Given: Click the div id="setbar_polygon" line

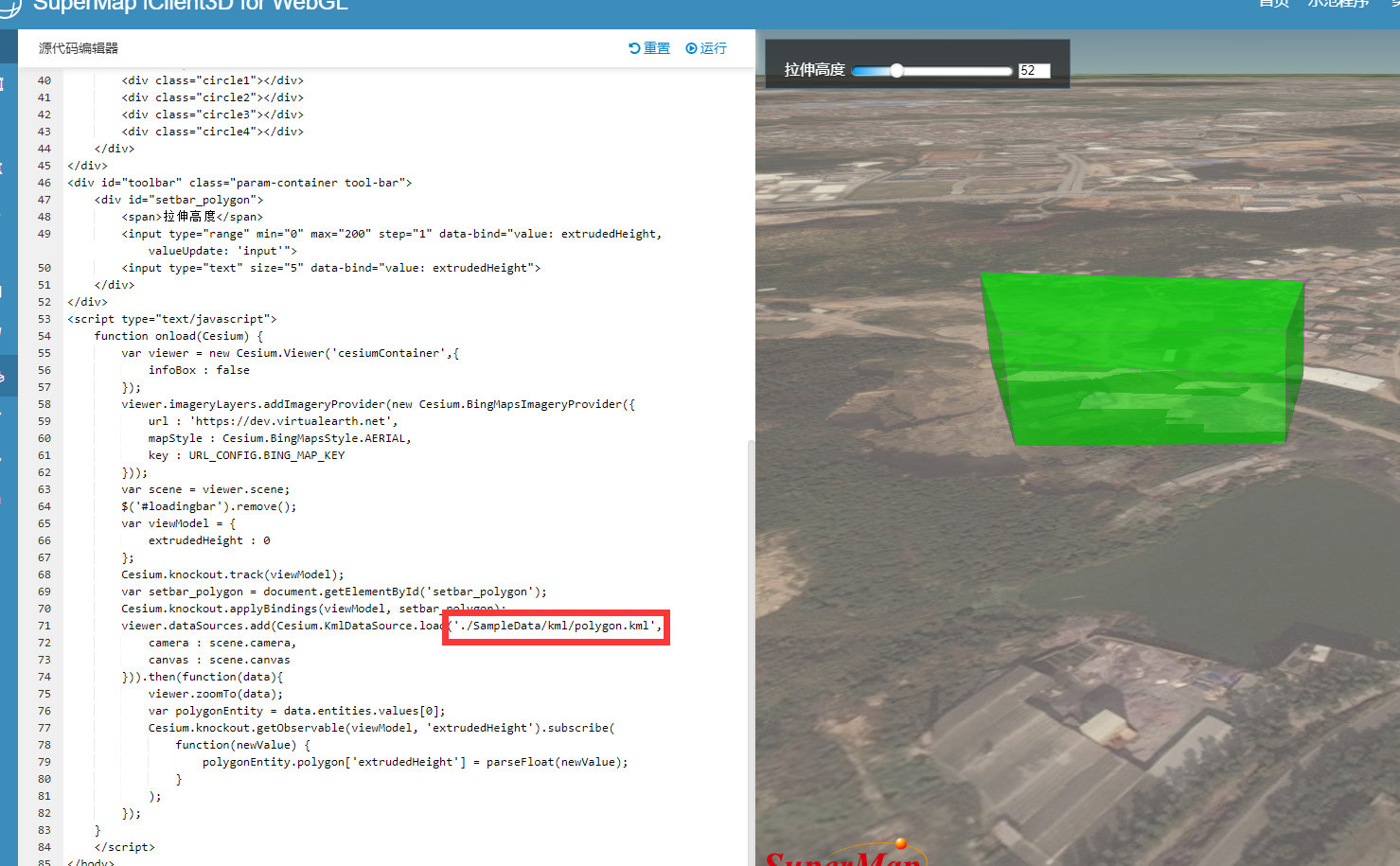Looking at the screenshot, I should [x=179, y=200].
